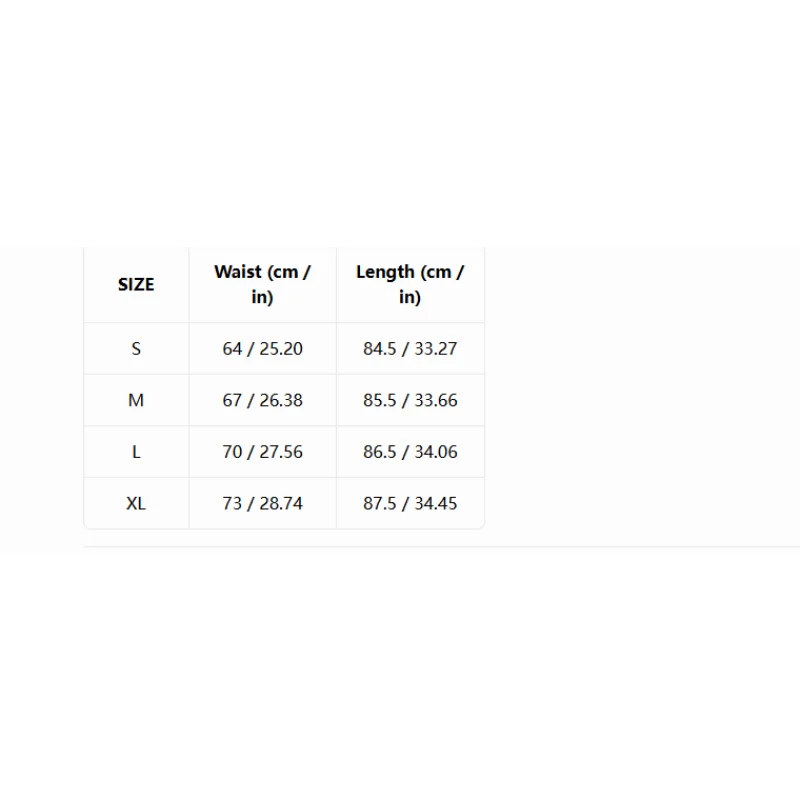Click the 70 / 27.56 waist value
The height and width of the screenshot is (800, 800).
(x=262, y=452)
